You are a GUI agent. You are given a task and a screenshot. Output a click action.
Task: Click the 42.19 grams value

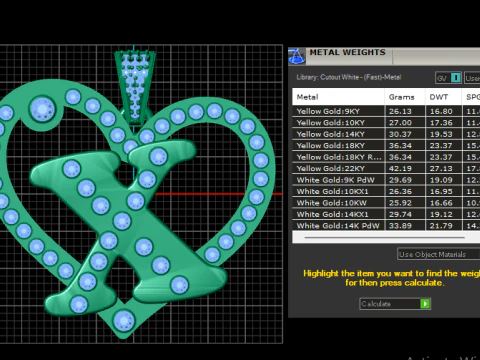click(400, 169)
